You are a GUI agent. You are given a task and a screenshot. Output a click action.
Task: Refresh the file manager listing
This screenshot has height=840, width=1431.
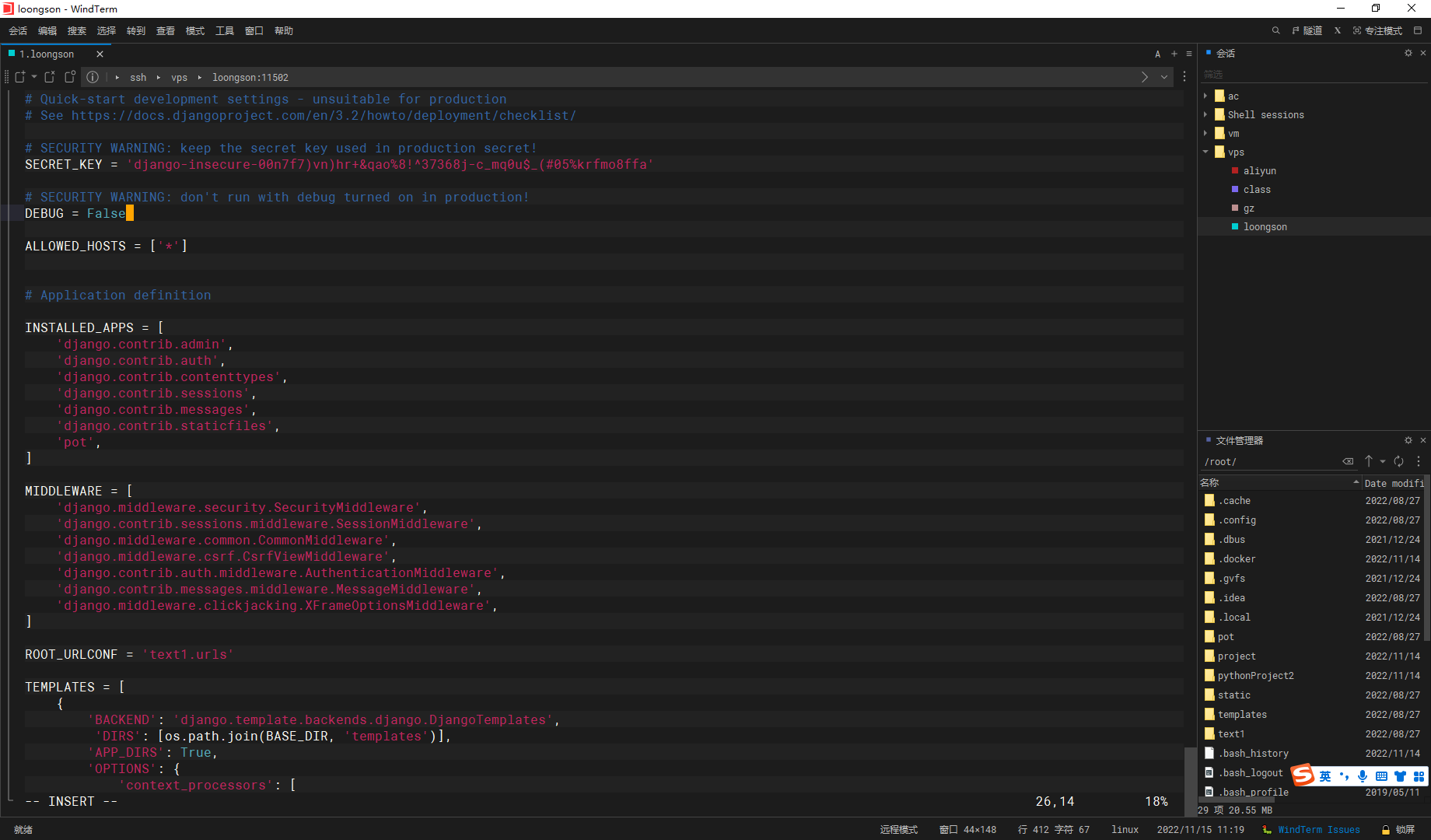pos(1399,461)
